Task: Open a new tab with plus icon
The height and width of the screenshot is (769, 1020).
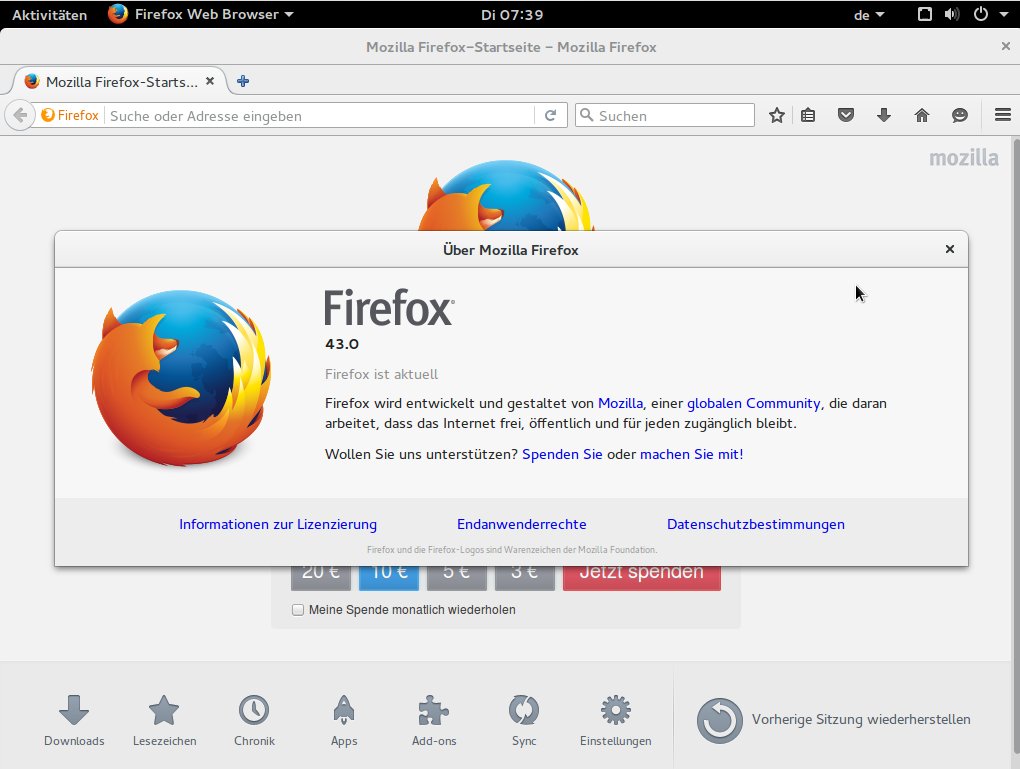Action: click(243, 81)
